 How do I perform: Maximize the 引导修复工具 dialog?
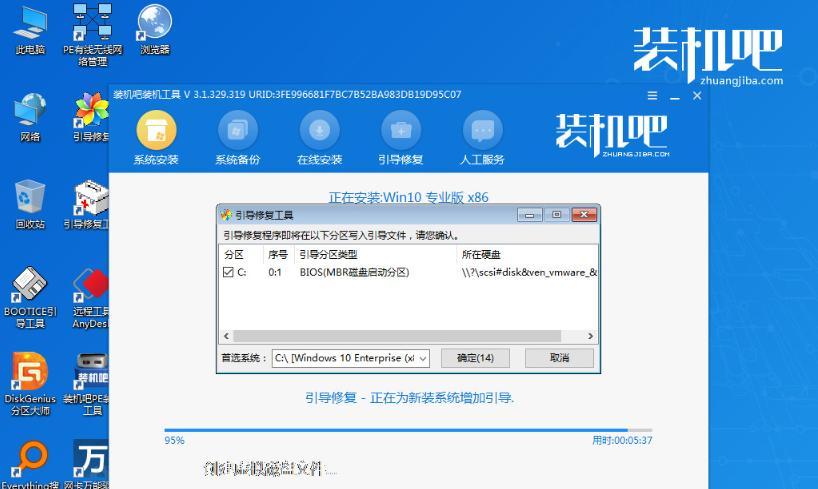click(x=557, y=214)
